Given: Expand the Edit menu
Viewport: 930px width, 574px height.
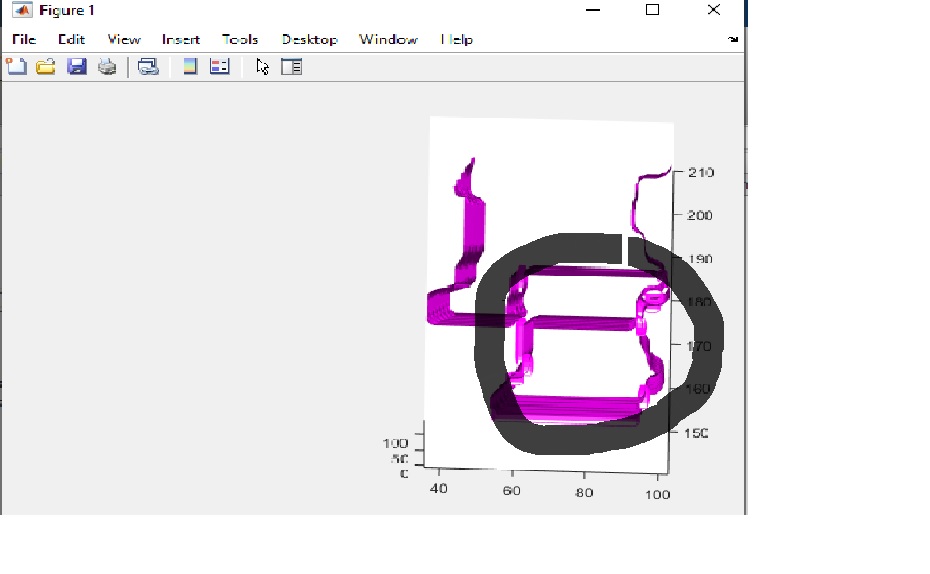Looking at the screenshot, I should point(71,40).
